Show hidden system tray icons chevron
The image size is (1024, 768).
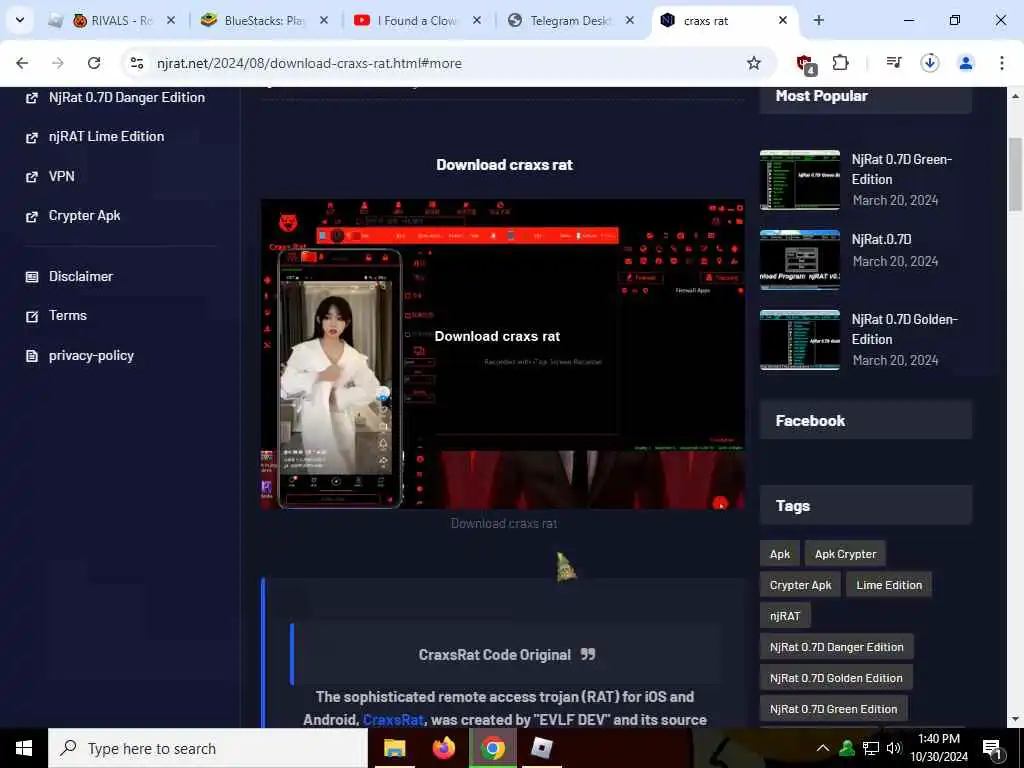[x=823, y=748]
